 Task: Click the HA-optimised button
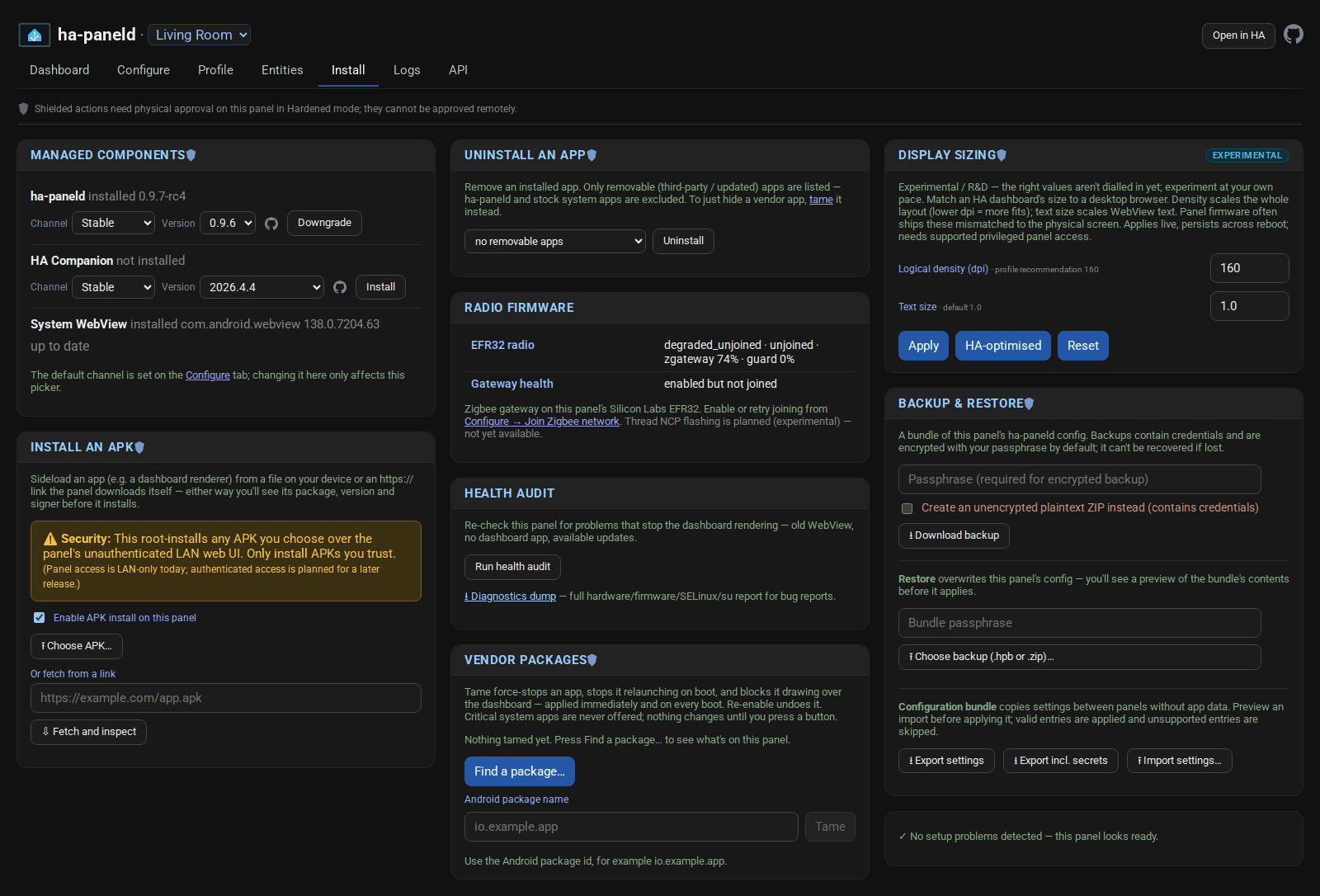click(1003, 346)
